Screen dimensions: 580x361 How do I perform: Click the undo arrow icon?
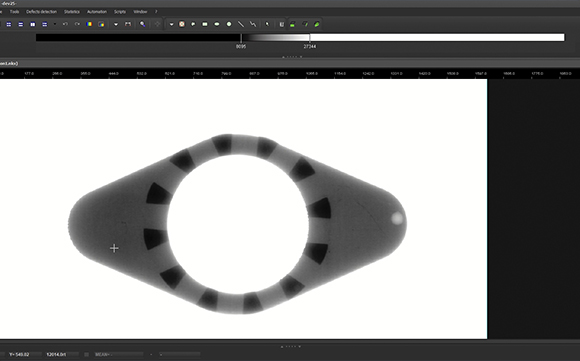(65, 24)
